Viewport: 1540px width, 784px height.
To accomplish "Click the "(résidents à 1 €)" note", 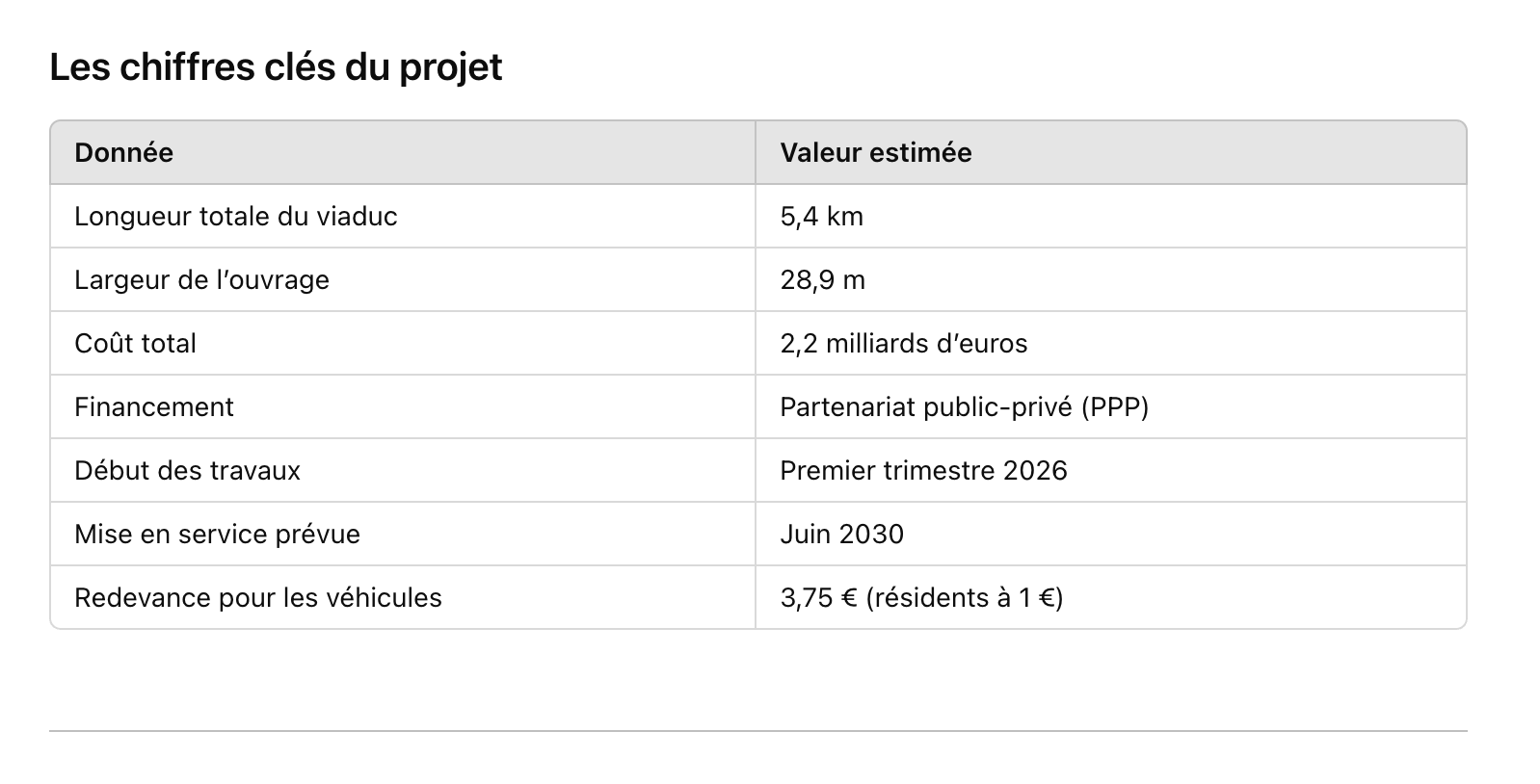I will pyautogui.click(x=965, y=598).
